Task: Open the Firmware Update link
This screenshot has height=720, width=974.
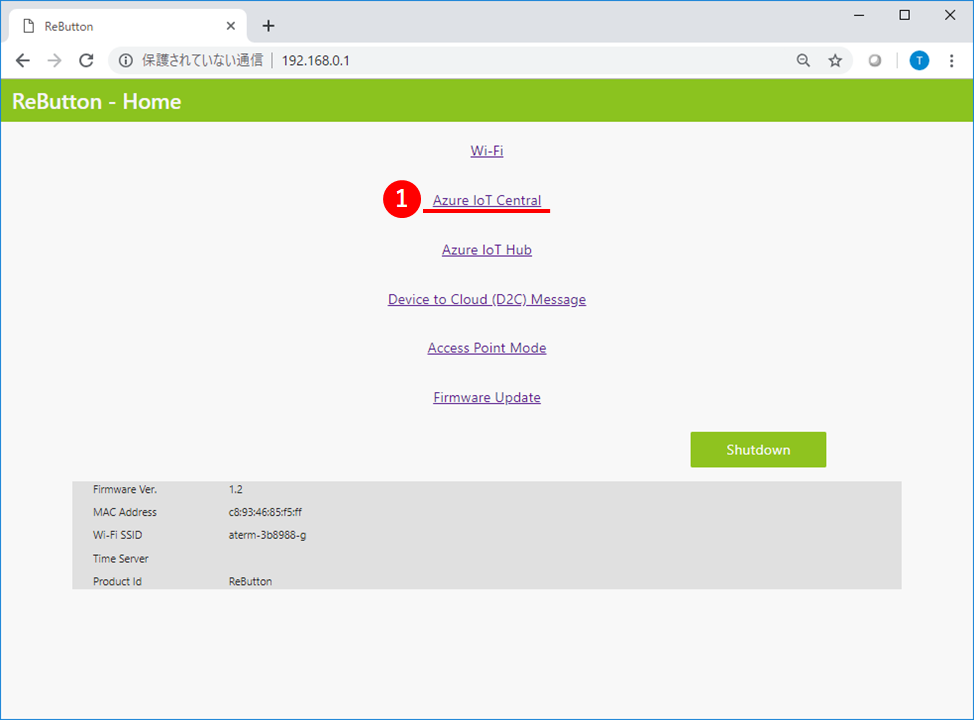Action: click(486, 398)
